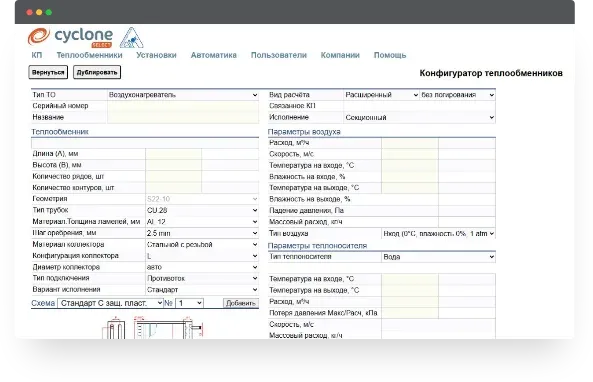The height and width of the screenshot is (382, 593).
Task: Open the Геометрия dropdown
Action: 202,199
